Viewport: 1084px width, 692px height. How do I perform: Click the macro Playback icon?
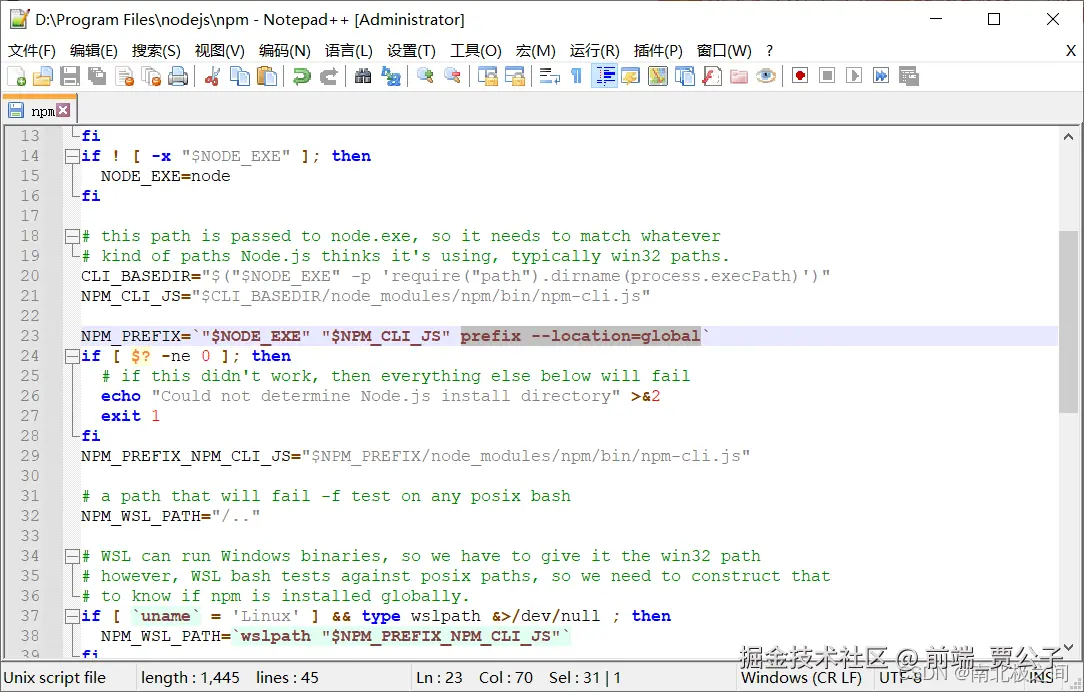854,76
